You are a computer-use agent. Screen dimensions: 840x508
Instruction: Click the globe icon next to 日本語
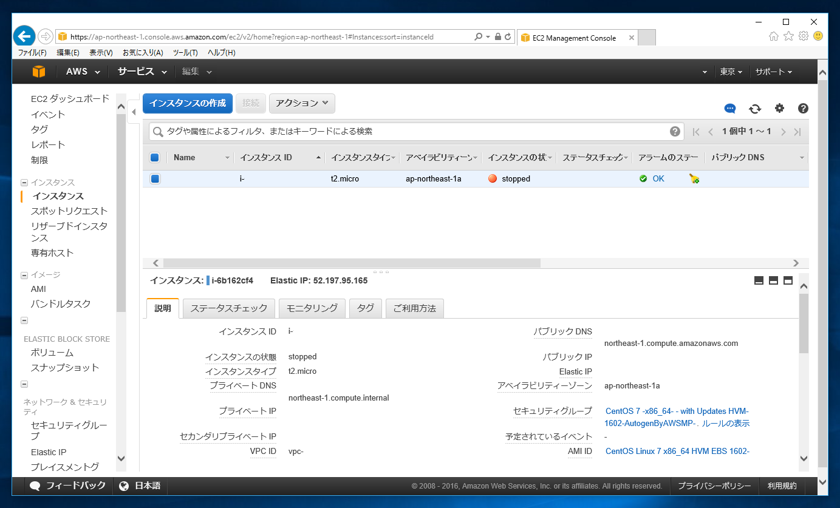click(124, 486)
